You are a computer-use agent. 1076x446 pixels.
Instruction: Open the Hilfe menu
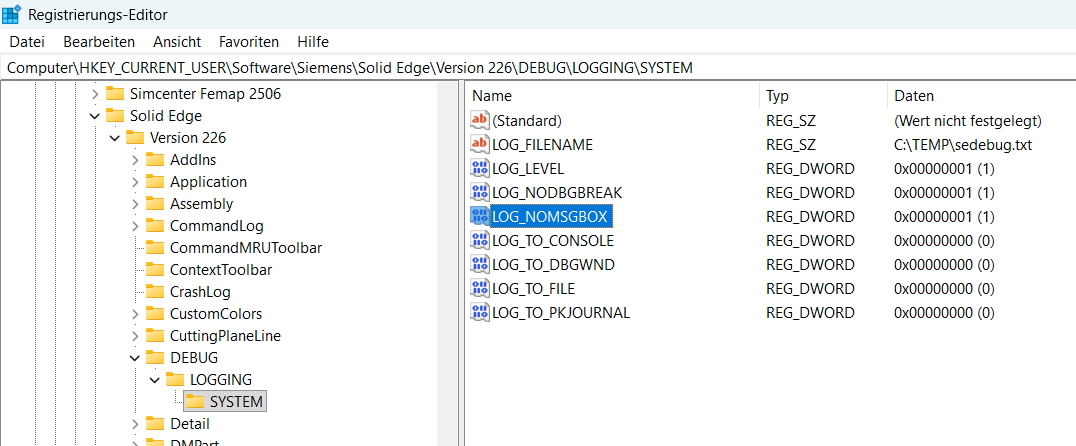click(313, 42)
